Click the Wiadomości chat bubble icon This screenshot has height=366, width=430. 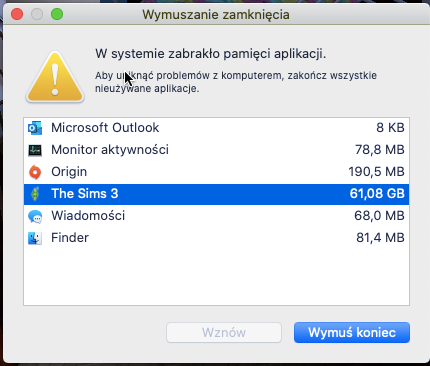(x=35, y=216)
